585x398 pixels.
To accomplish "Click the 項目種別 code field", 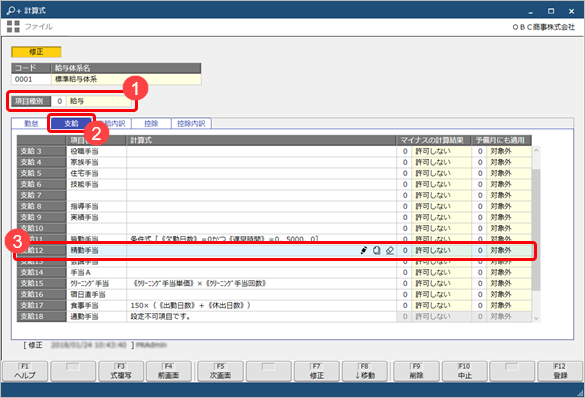I will (59, 101).
